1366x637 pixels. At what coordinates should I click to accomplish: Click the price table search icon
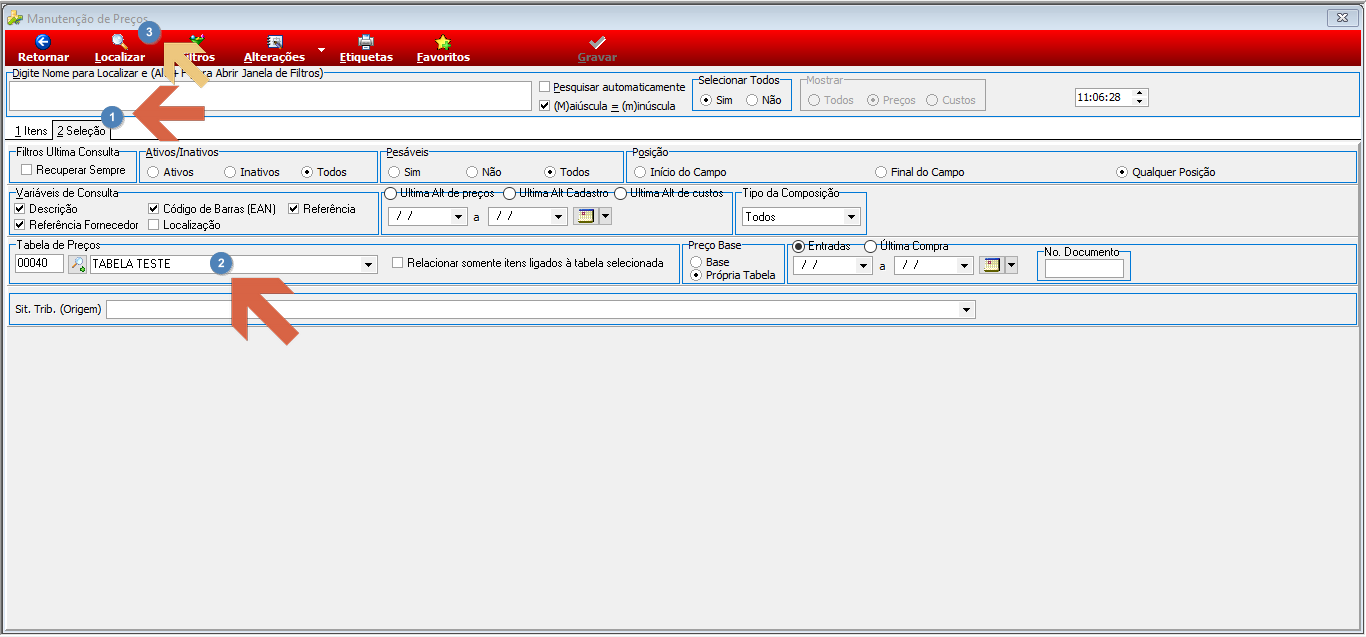[x=77, y=264]
